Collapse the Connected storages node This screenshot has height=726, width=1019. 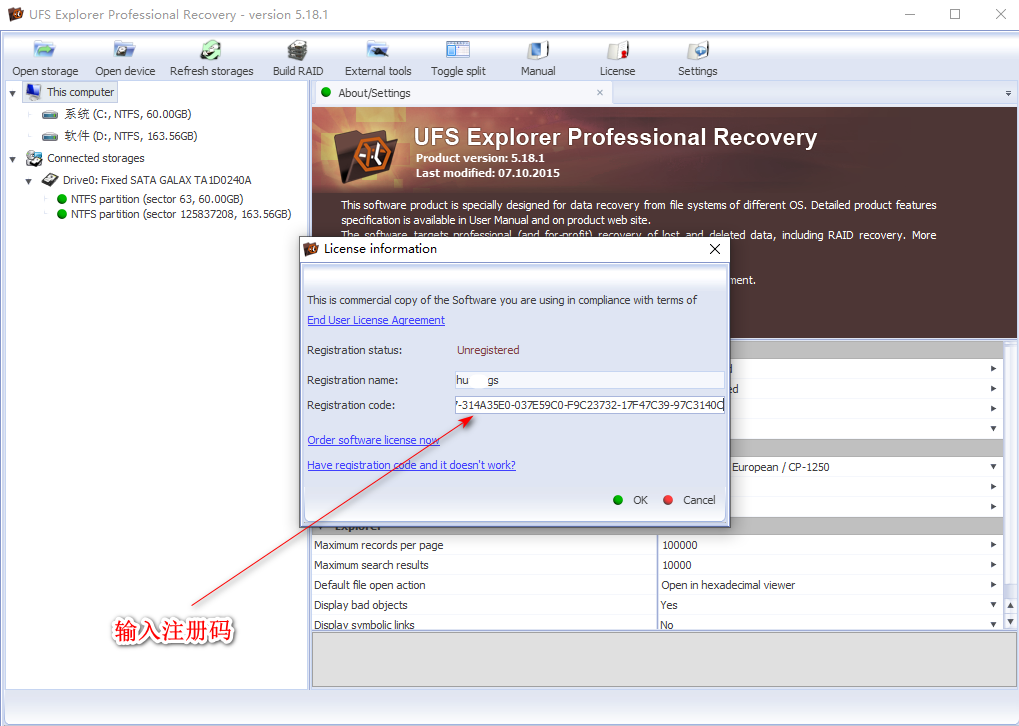[x=12, y=159]
